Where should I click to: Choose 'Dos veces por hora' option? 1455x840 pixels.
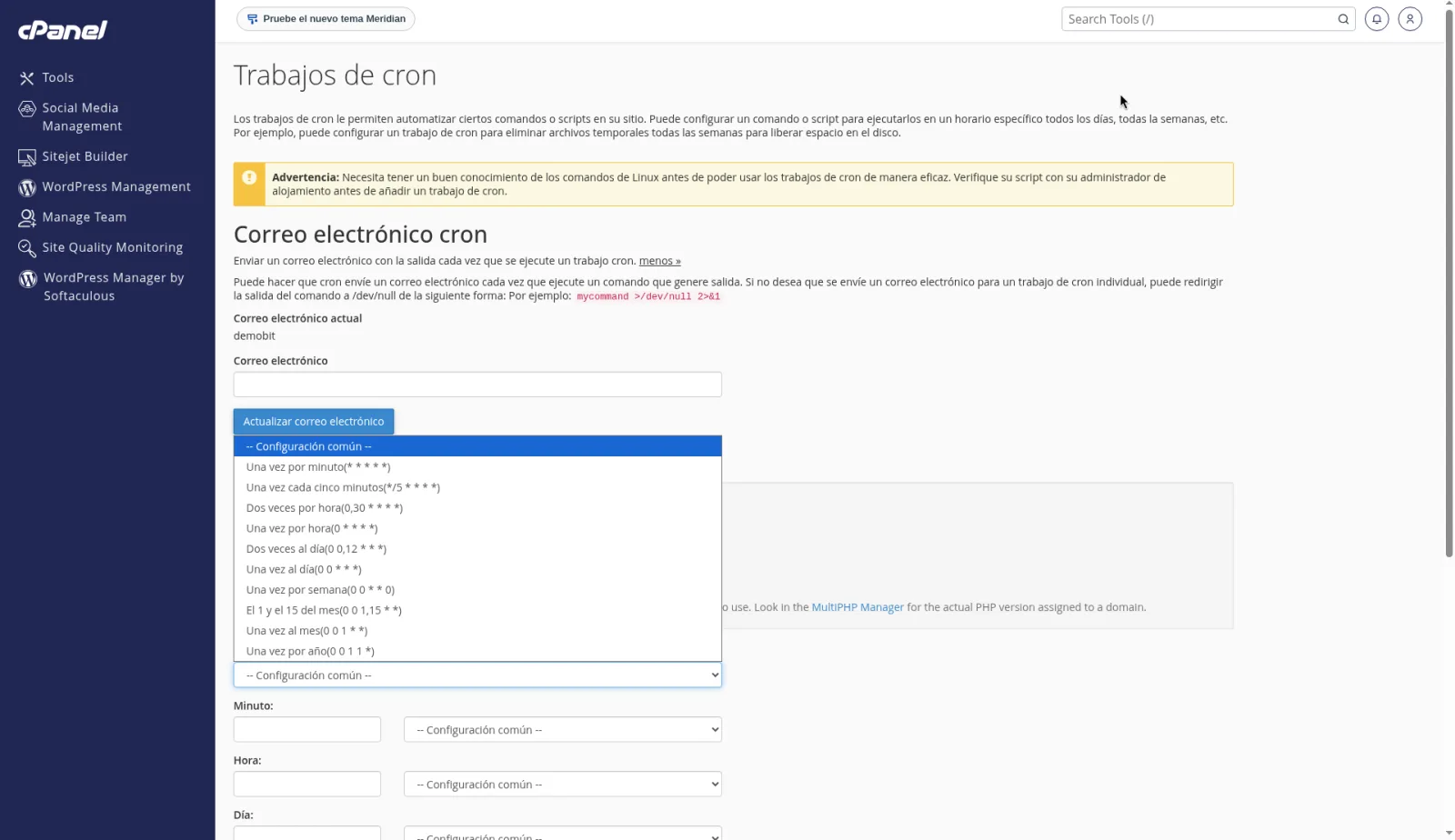point(477,508)
